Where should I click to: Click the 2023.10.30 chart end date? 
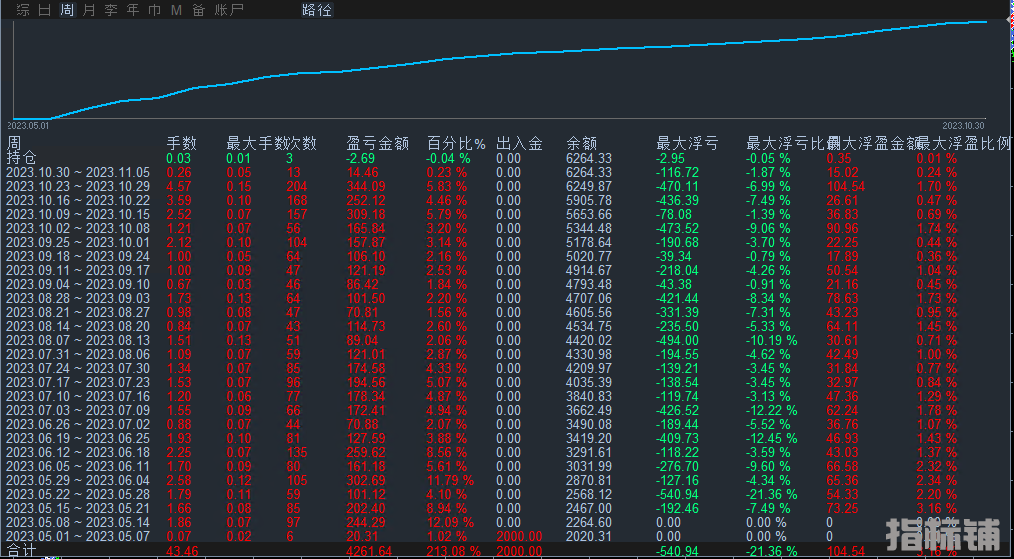963,126
